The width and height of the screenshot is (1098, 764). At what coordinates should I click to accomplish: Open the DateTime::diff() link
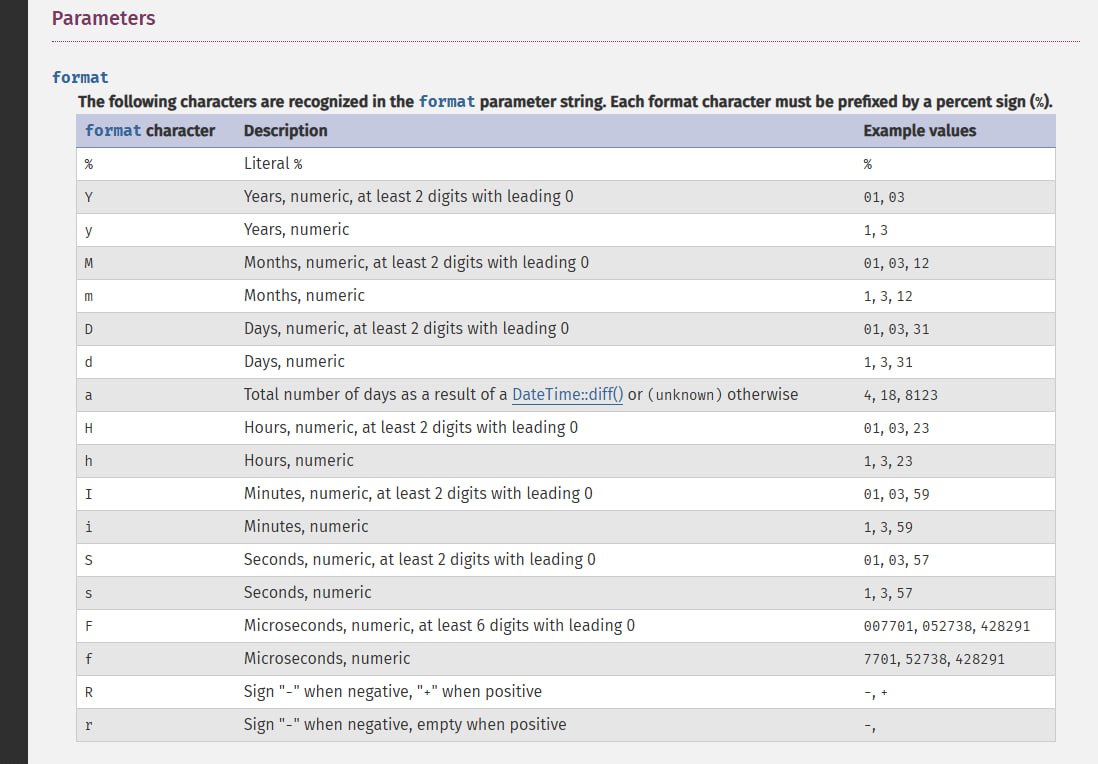[567, 394]
